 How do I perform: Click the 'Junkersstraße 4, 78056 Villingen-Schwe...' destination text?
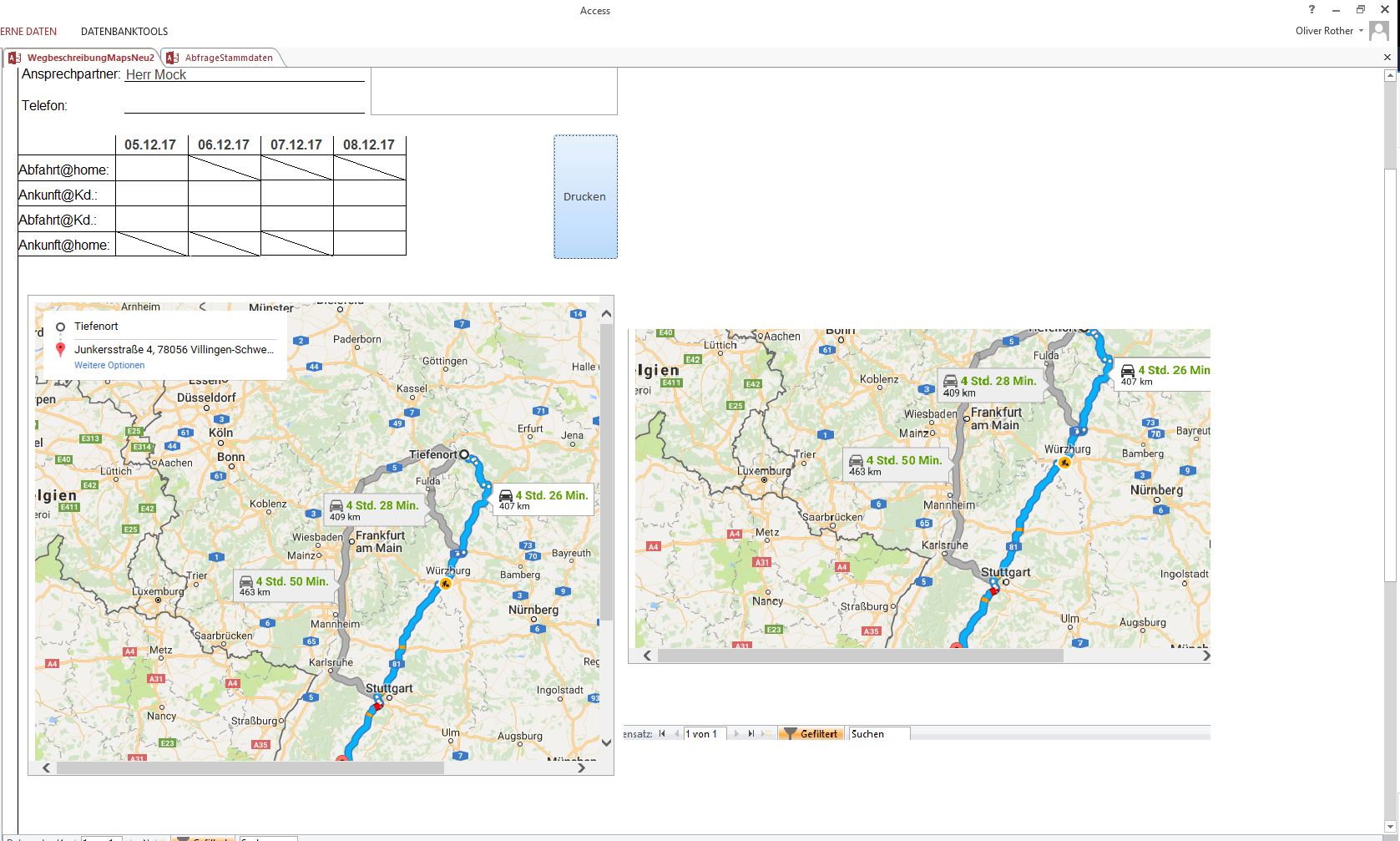pyautogui.click(x=174, y=350)
